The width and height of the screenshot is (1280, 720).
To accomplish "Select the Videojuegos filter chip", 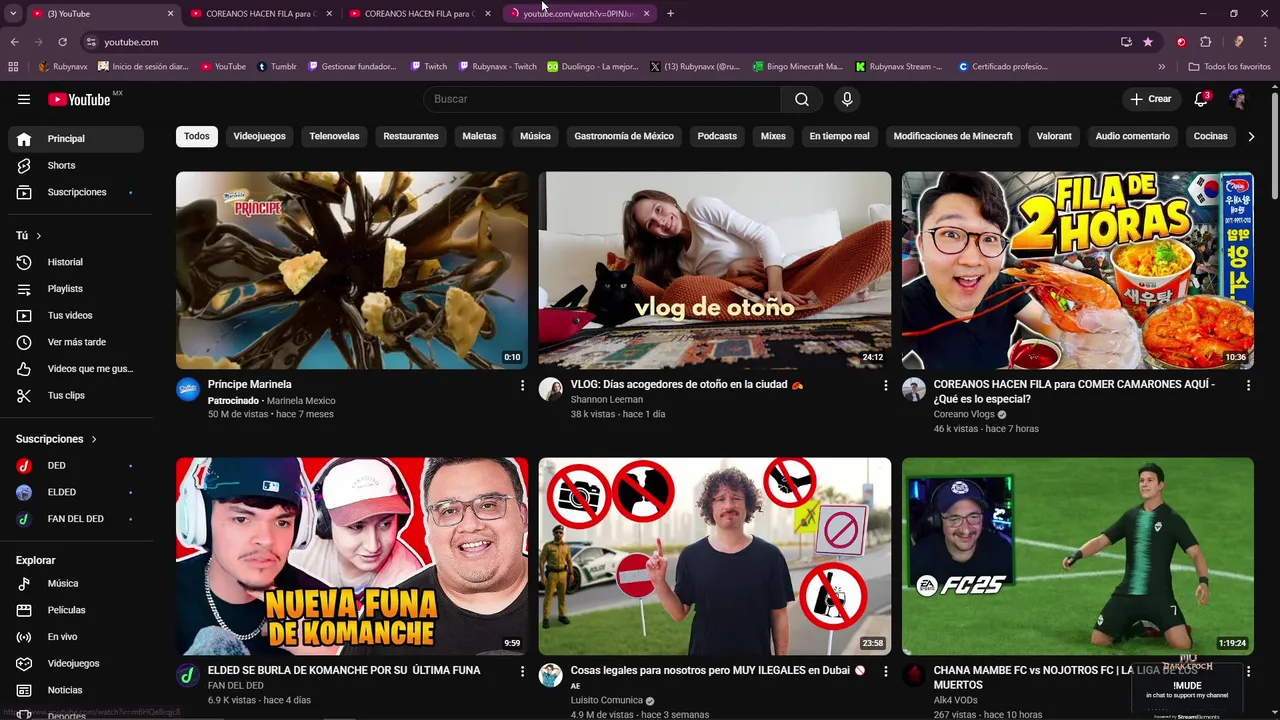I will click(x=259, y=136).
